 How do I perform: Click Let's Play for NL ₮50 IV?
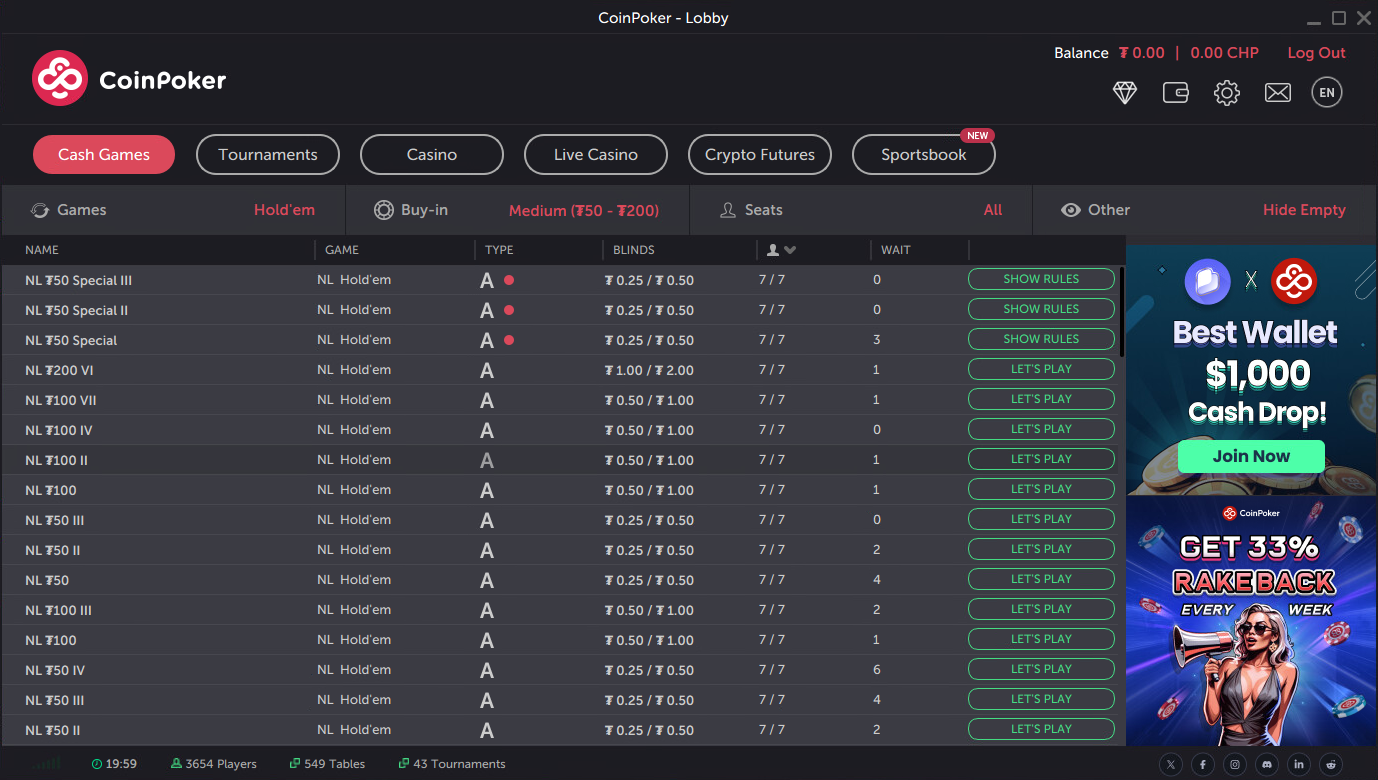tap(1041, 669)
